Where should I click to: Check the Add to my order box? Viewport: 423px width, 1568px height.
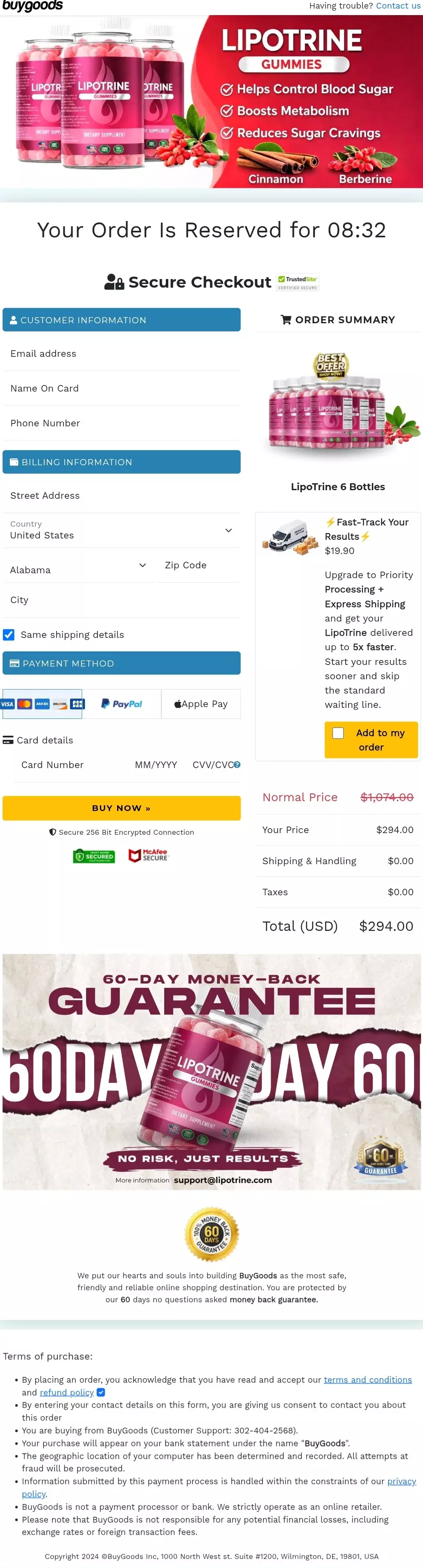[x=338, y=733]
